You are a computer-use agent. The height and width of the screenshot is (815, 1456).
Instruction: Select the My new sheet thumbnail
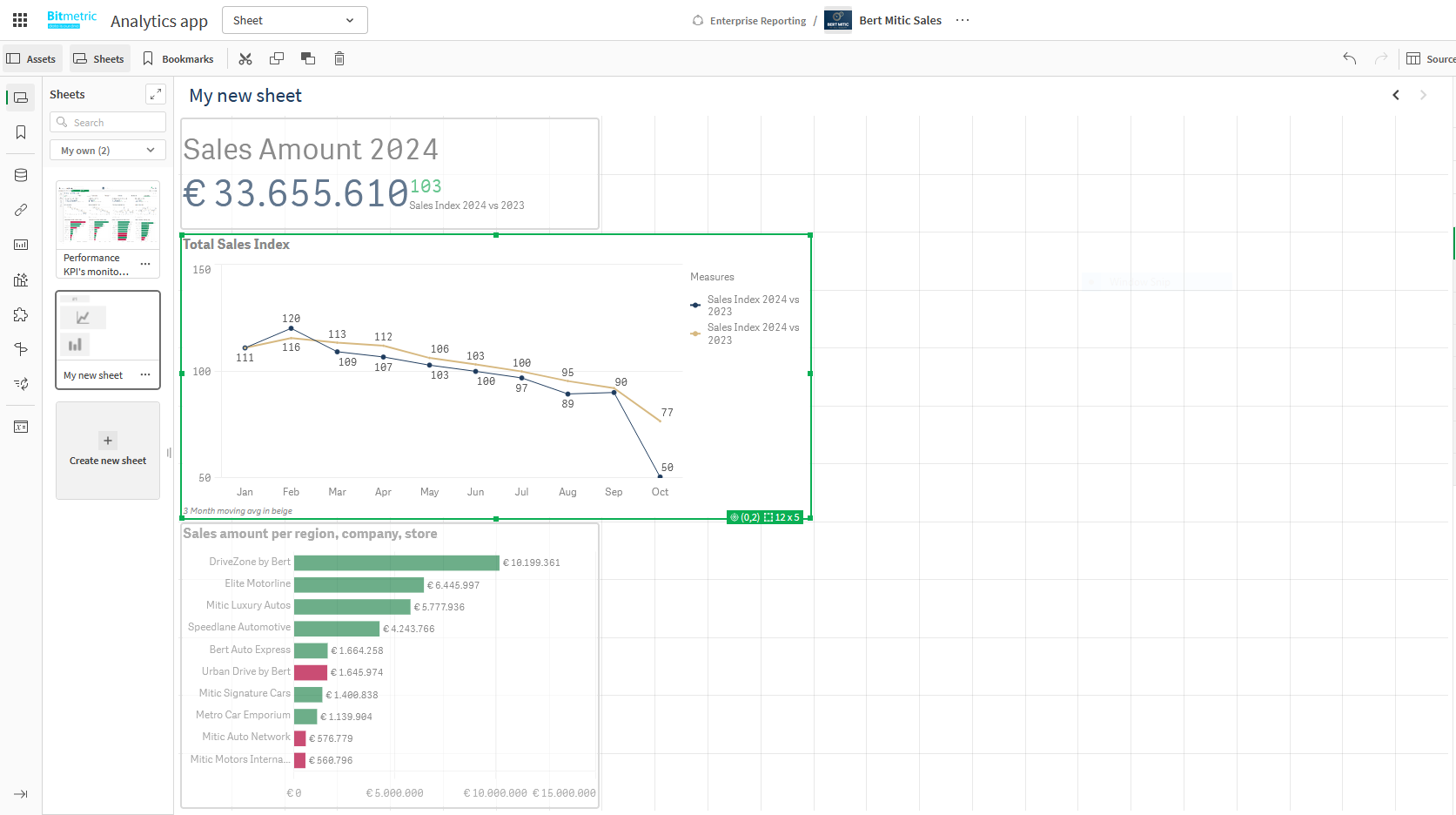(108, 327)
